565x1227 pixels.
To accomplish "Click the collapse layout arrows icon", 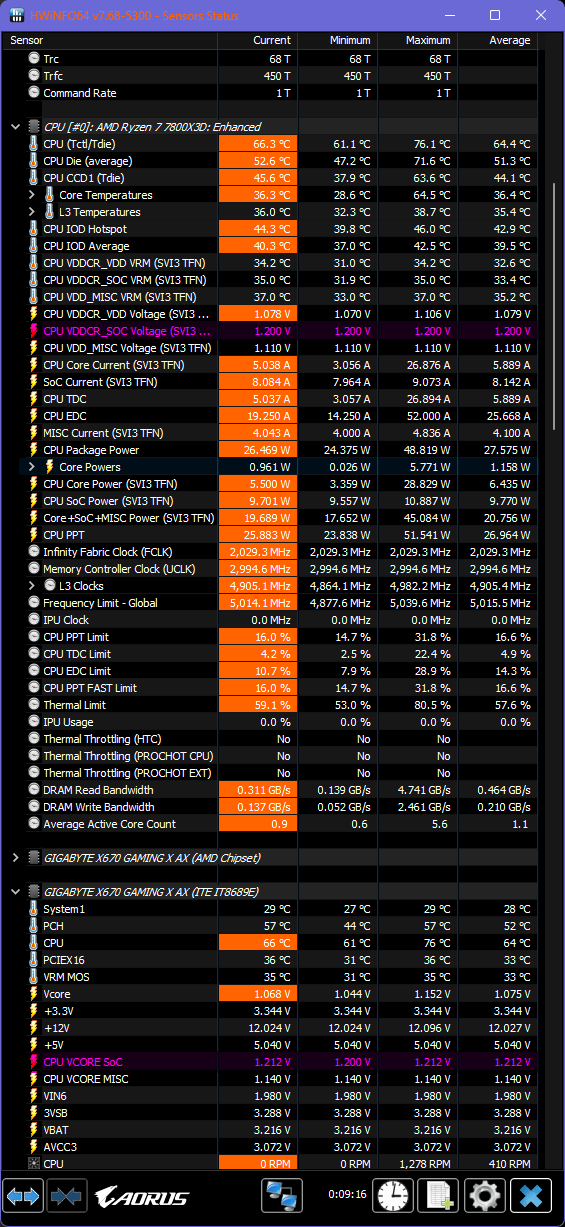I will click(66, 1195).
